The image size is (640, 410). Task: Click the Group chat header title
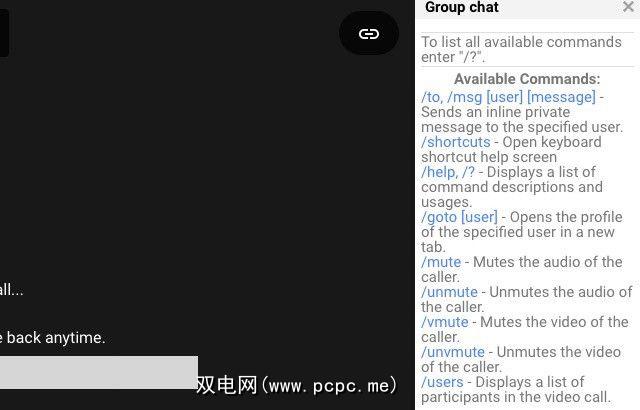click(x=462, y=7)
